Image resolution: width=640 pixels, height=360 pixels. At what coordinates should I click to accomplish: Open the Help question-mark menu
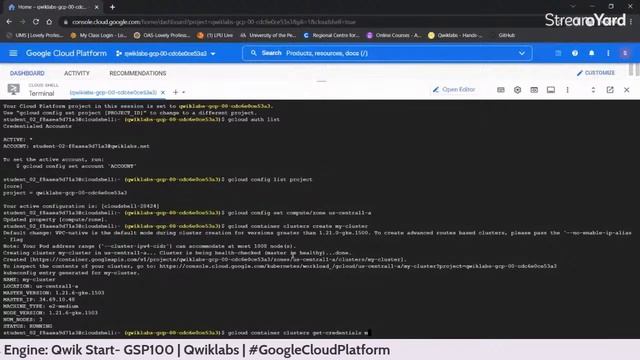[x=575, y=53]
